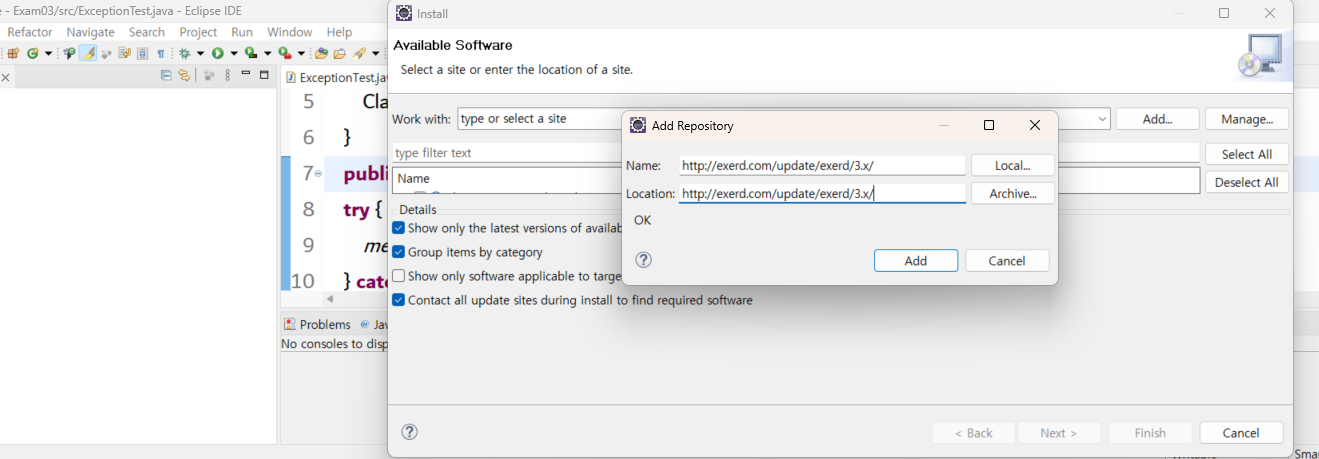Click Cancel at the Install dialog bottom
Image resolution: width=1319 pixels, height=459 pixels.
[1241, 433]
